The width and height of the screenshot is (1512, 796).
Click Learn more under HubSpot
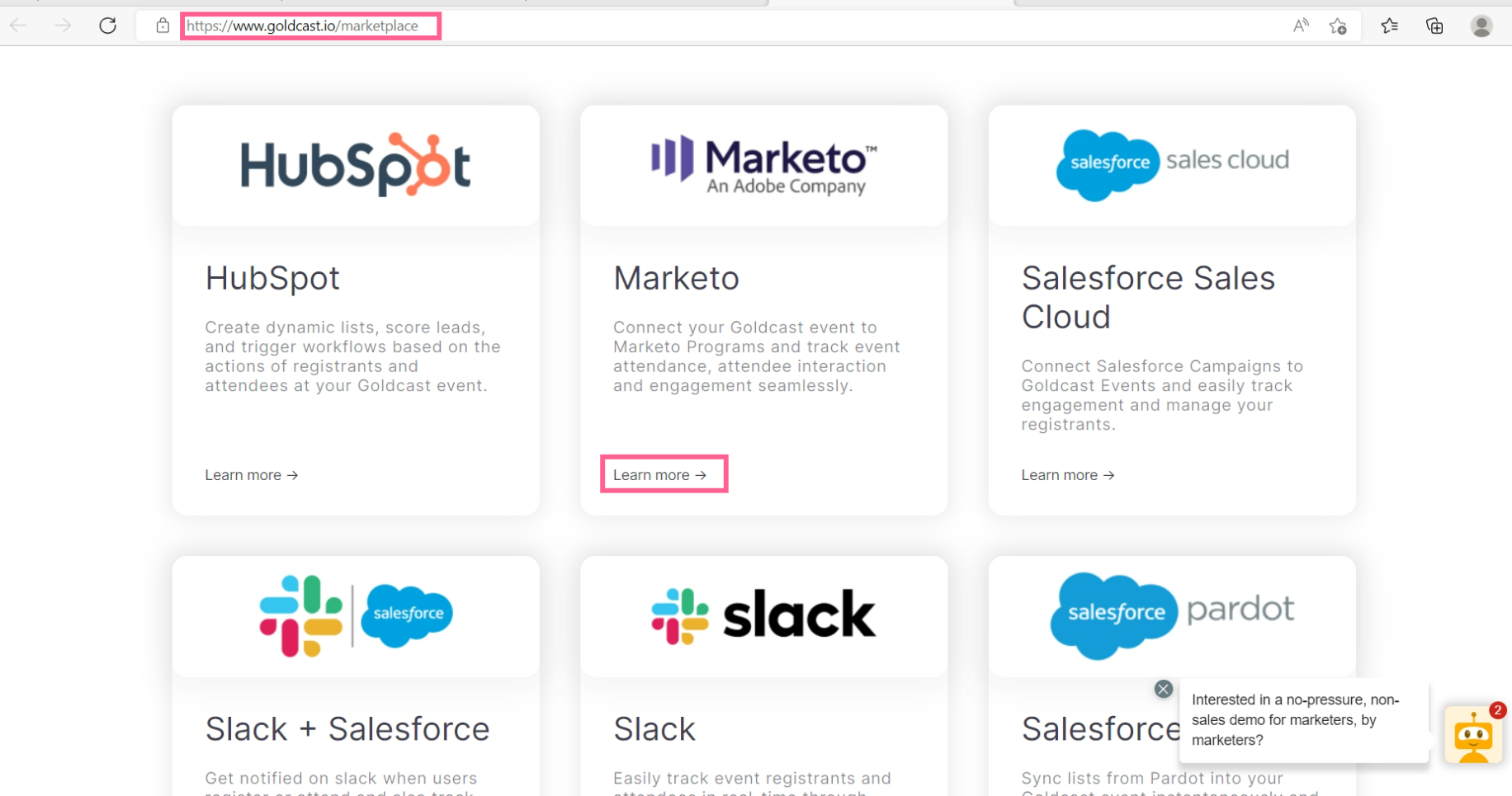coord(252,475)
